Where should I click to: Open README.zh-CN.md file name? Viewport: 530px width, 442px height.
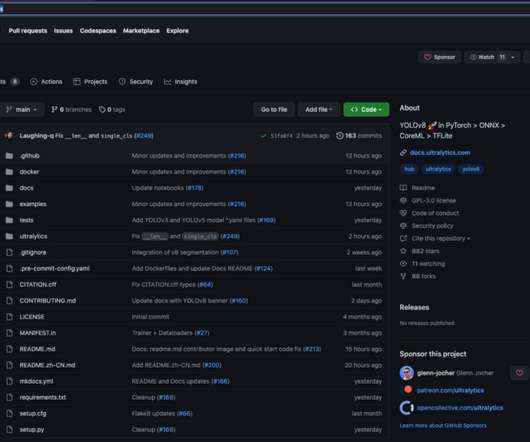pyautogui.click(x=47, y=365)
